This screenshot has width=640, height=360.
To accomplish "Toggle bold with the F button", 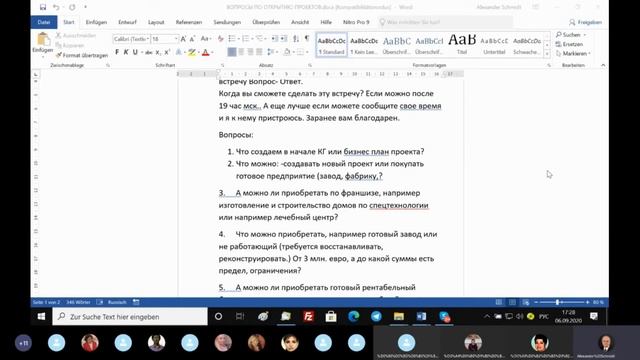I will click(117, 52).
